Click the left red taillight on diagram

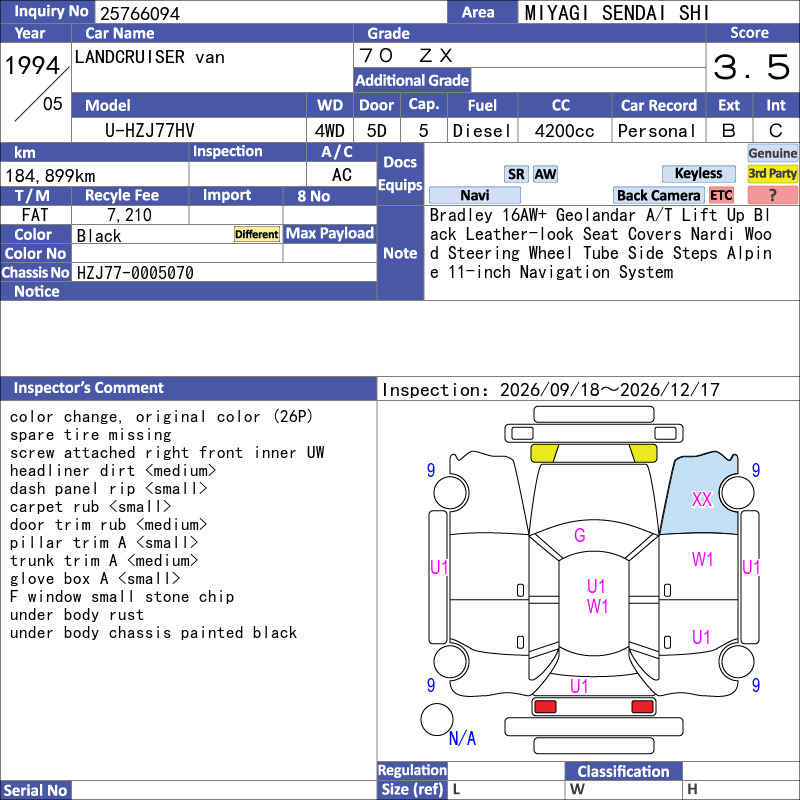pyautogui.click(x=545, y=707)
